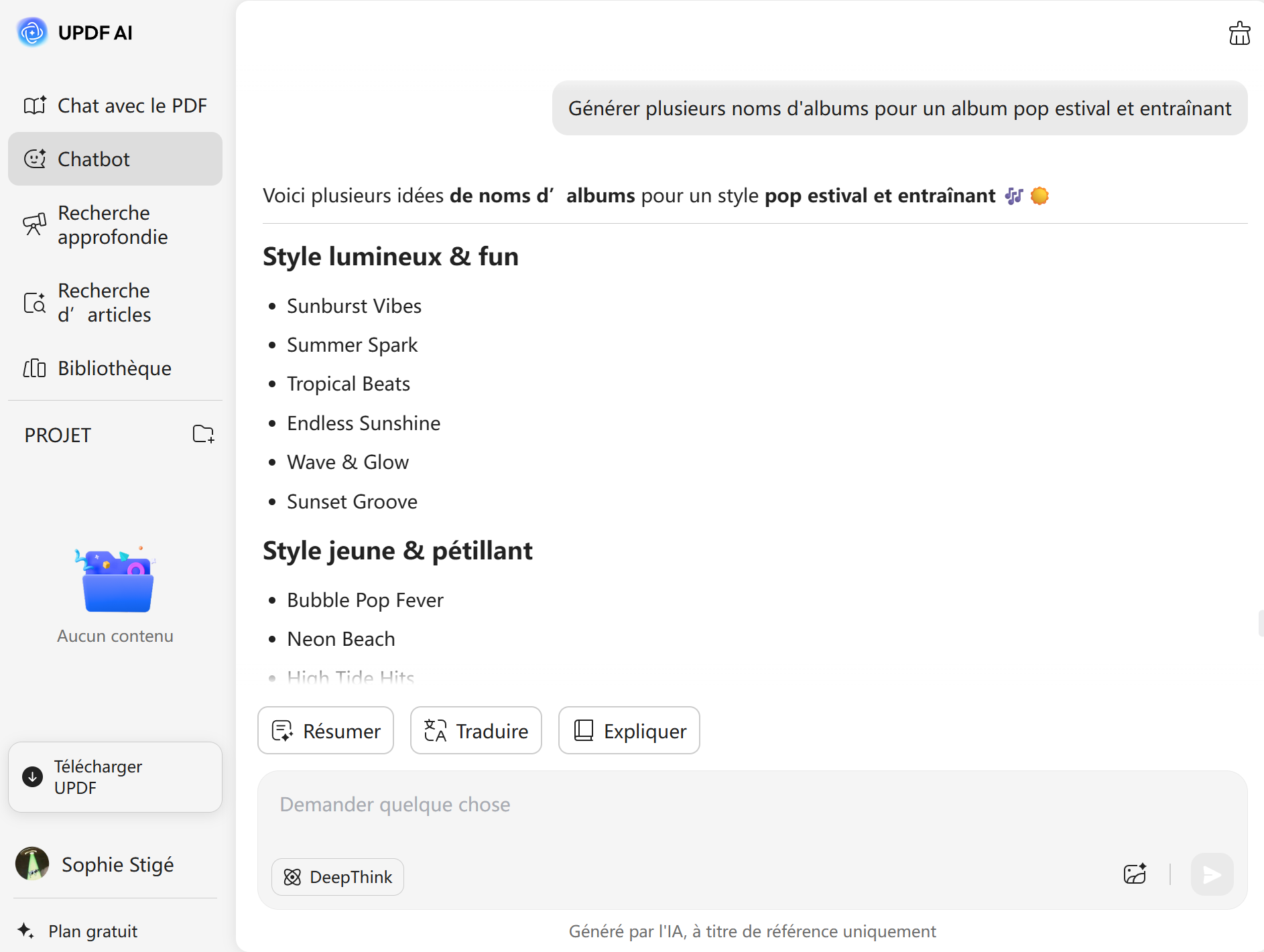Clear the chat with the broom icon
The height and width of the screenshot is (952, 1264).
tap(1239, 33)
